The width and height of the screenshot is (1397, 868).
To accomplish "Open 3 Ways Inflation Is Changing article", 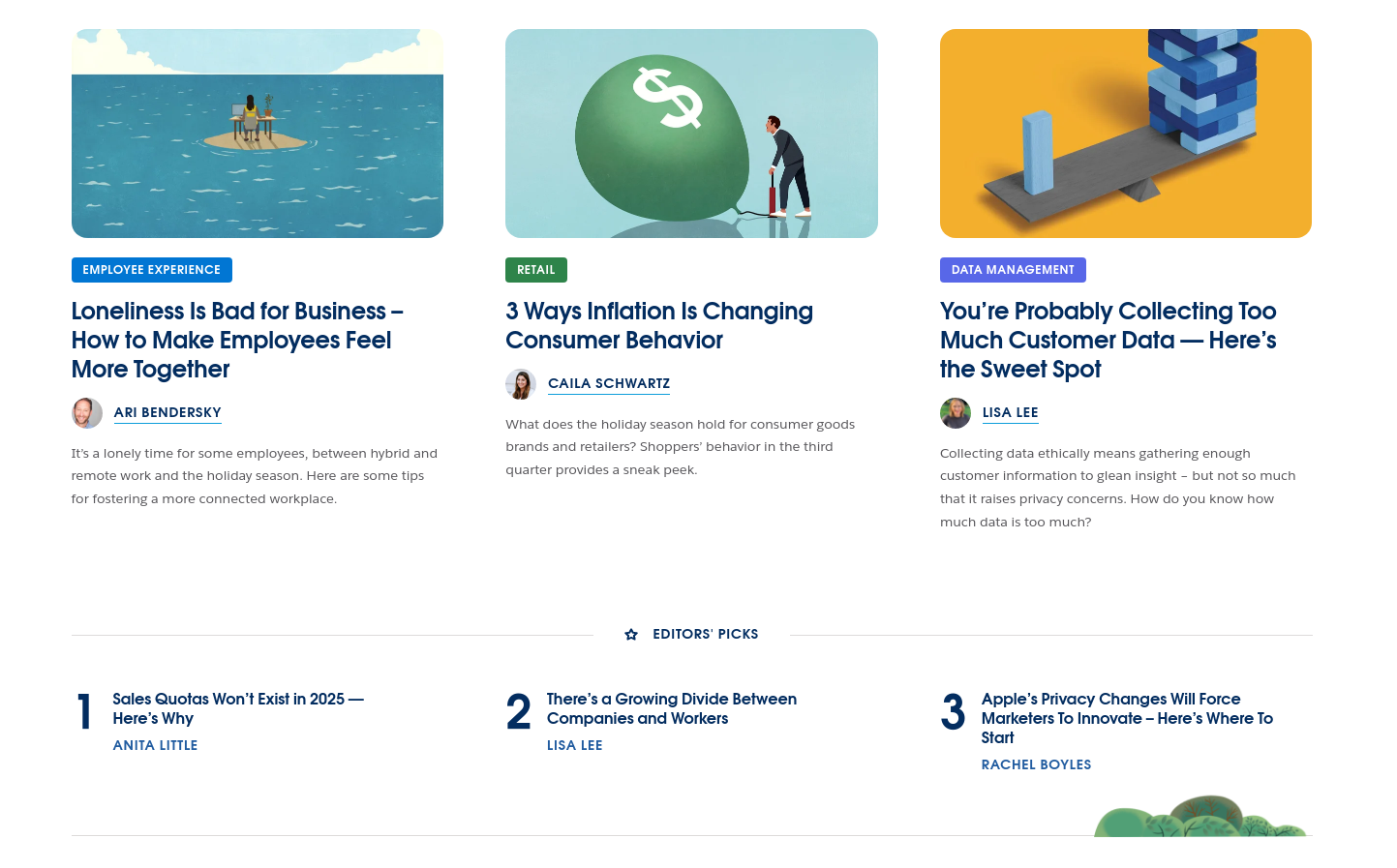I will coord(659,326).
